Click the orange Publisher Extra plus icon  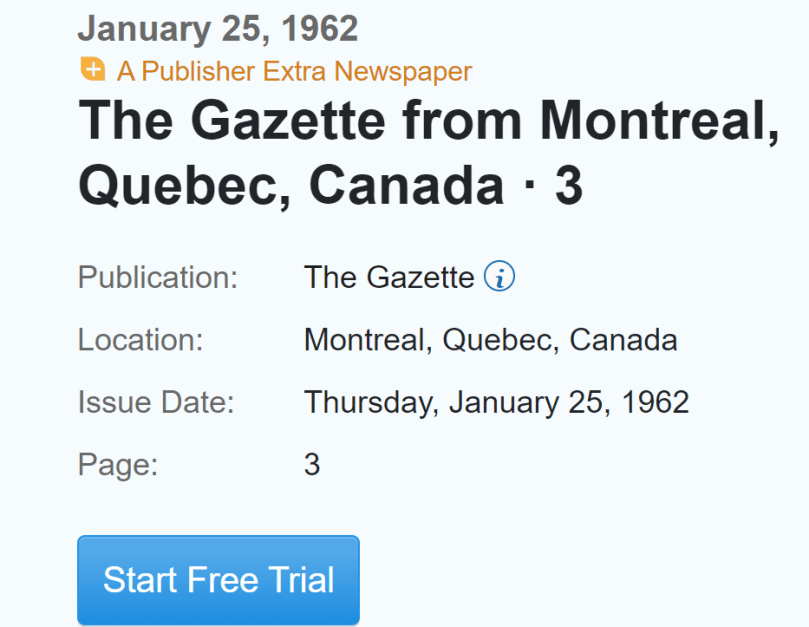(92, 70)
